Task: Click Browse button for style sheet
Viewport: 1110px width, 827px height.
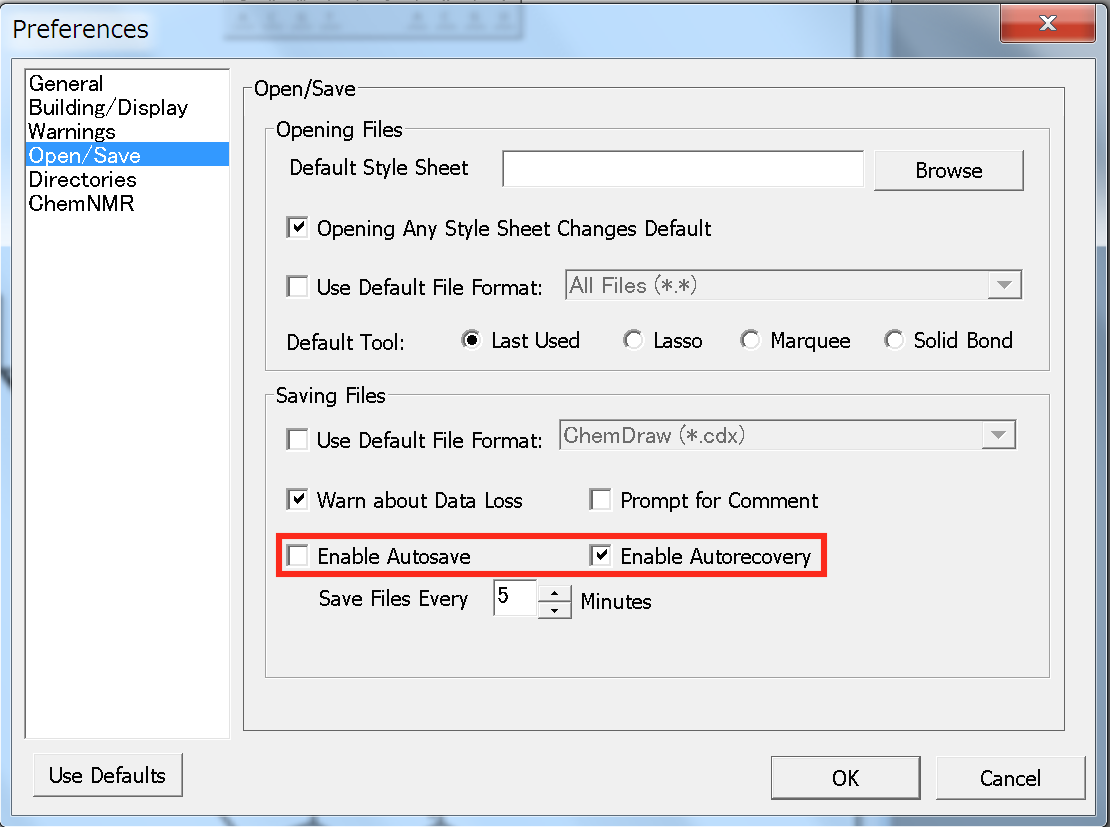Action: coord(948,171)
